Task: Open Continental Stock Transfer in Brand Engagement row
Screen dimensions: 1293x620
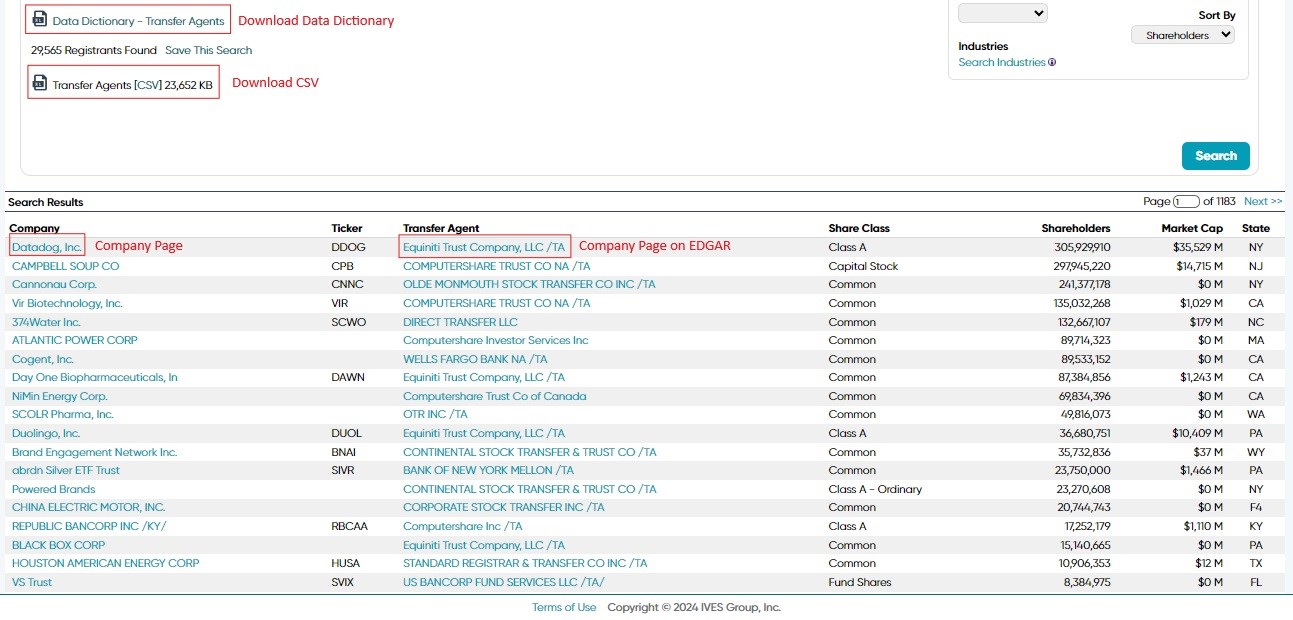Action: click(x=530, y=452)
